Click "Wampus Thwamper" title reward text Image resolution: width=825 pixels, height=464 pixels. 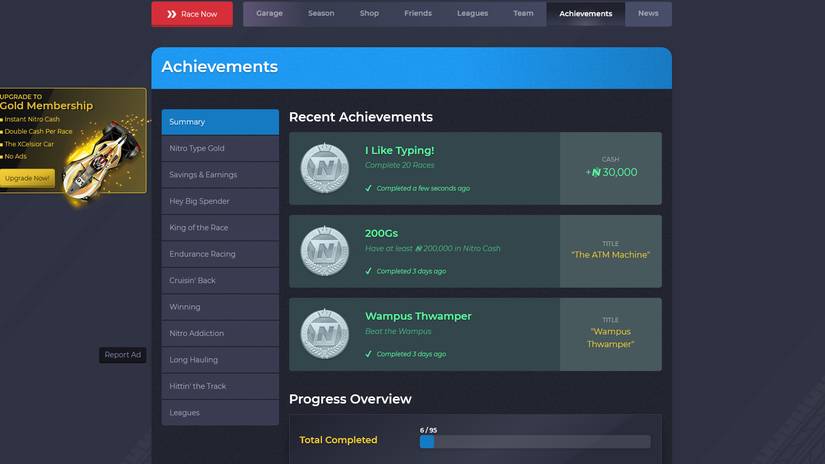tap(611, 338)
